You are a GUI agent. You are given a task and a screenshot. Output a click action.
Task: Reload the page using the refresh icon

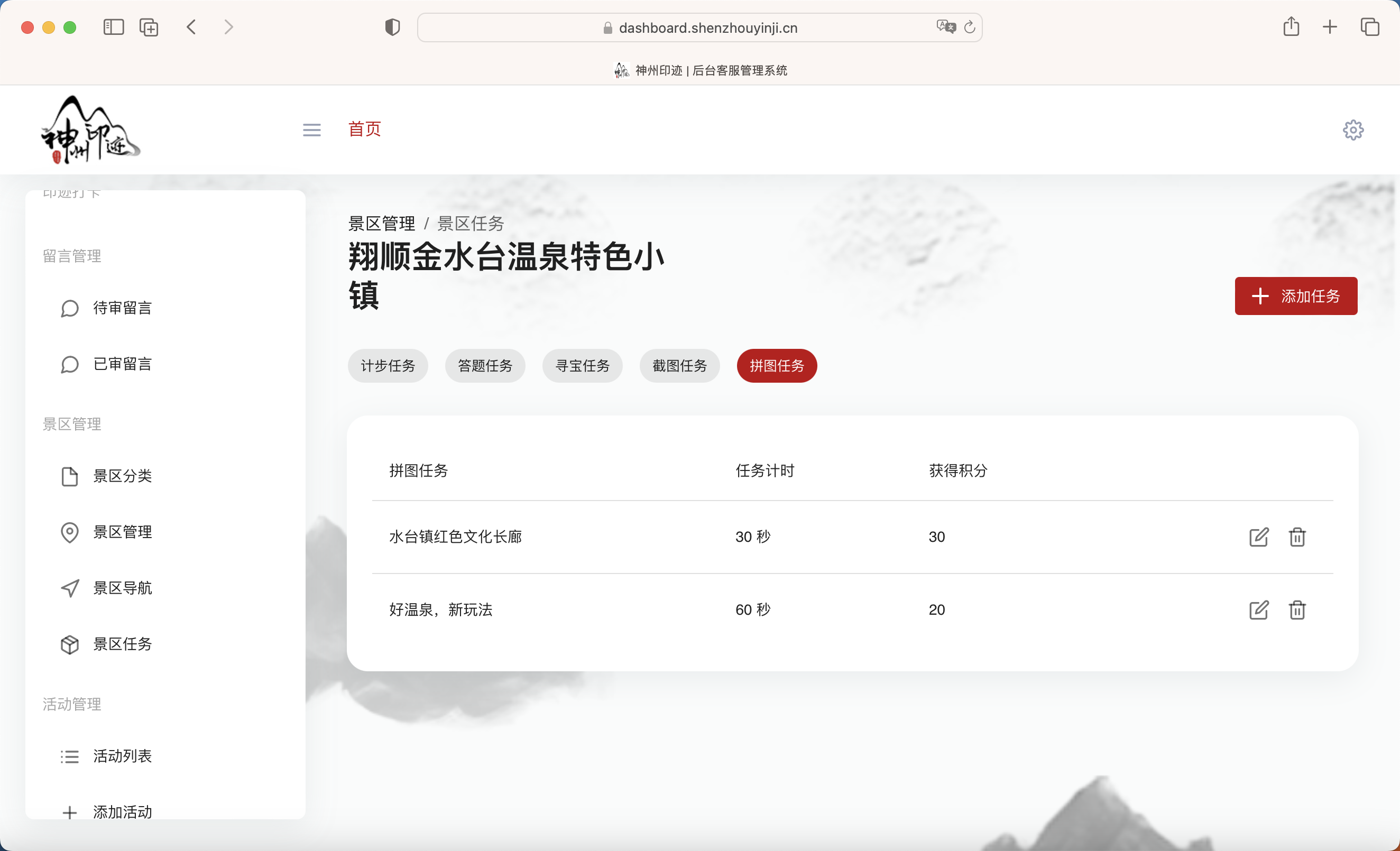click(x=969, y=27)
